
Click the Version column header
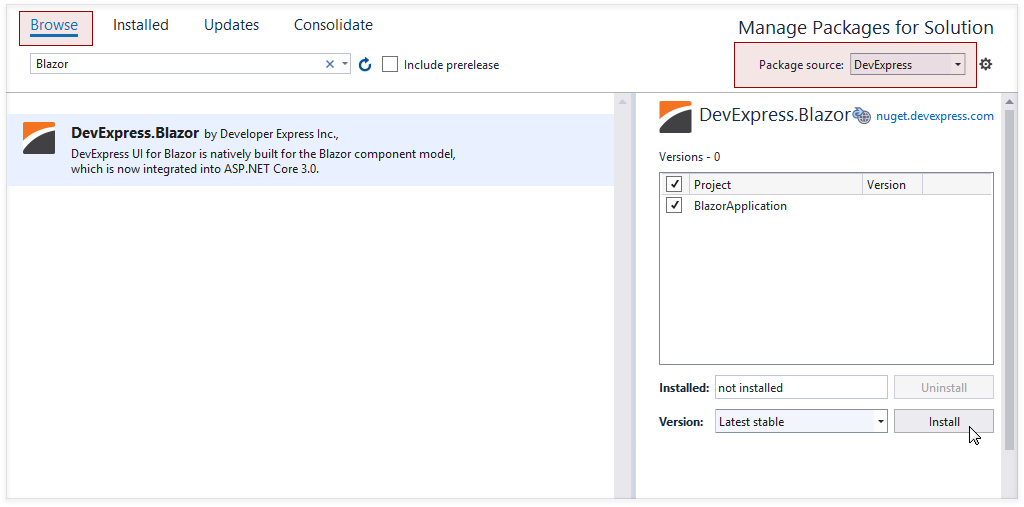point(892,185)
